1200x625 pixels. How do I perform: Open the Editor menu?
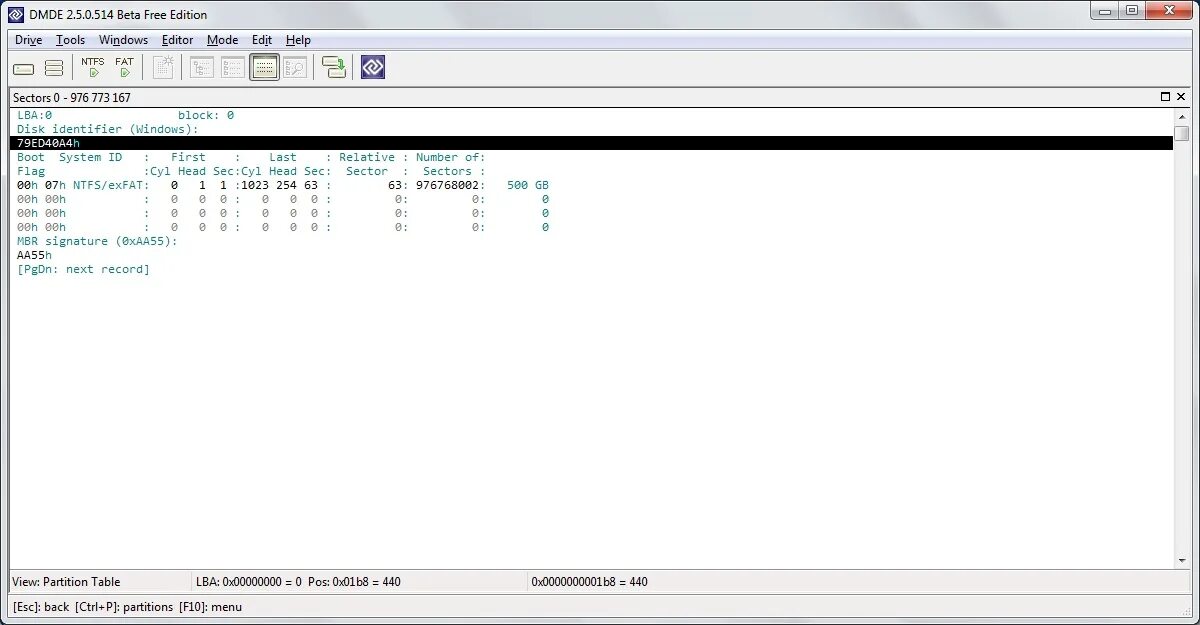click(177, 40)
